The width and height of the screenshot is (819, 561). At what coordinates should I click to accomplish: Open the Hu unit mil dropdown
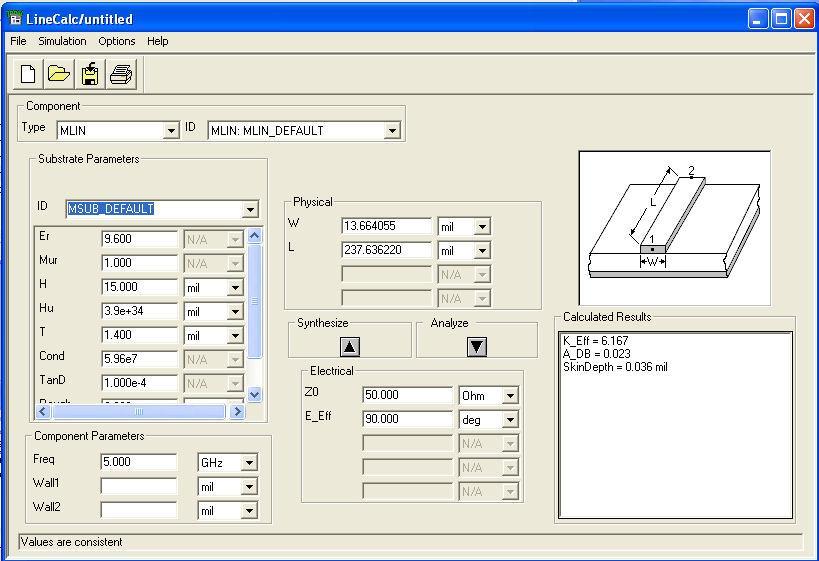point(235,312)
